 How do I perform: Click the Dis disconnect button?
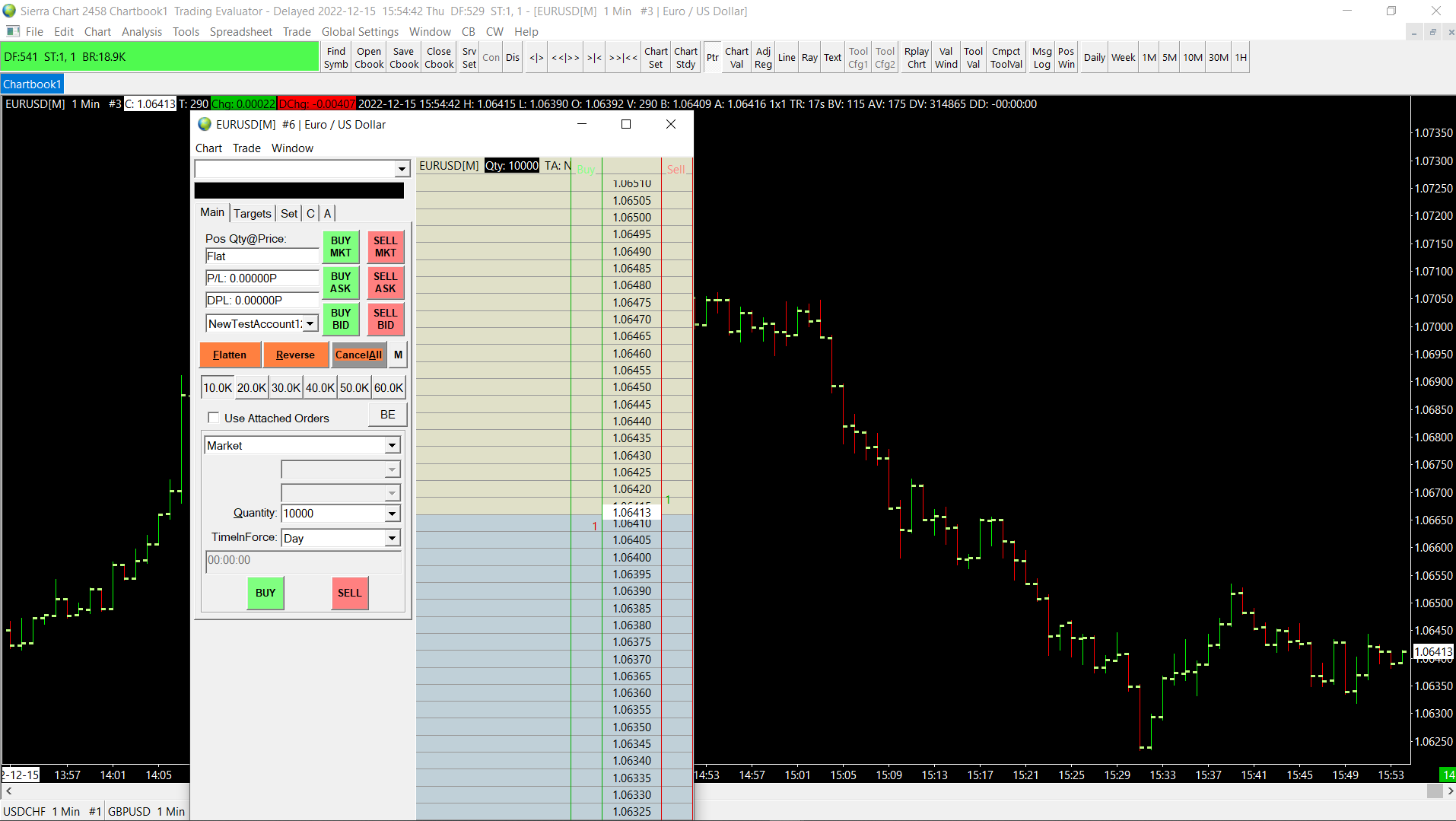(513, 58)
